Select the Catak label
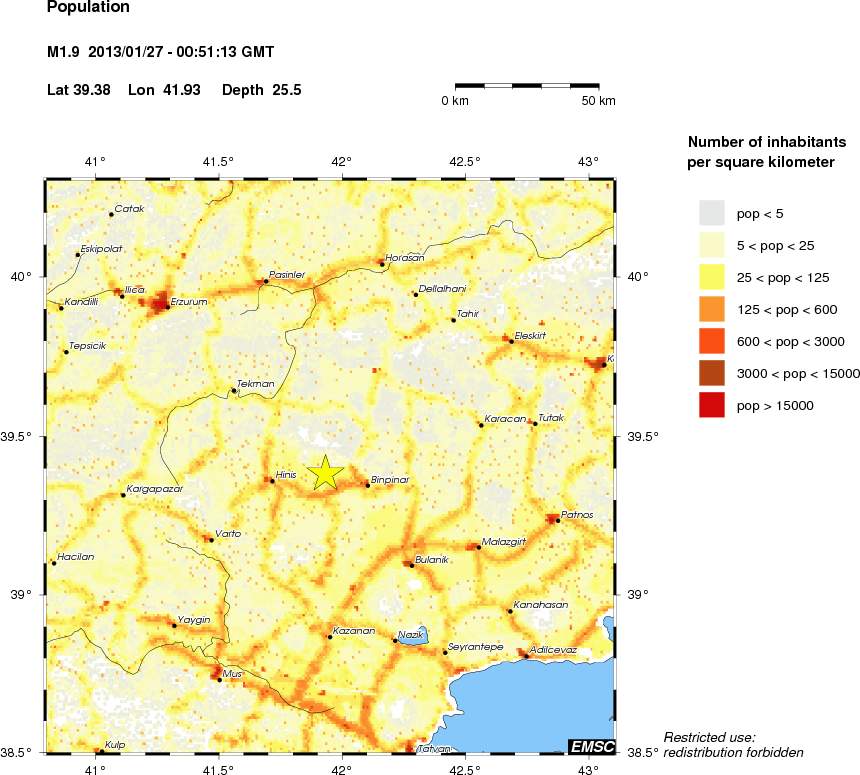This screenshot has width=860, height=775. coord(129,209)
